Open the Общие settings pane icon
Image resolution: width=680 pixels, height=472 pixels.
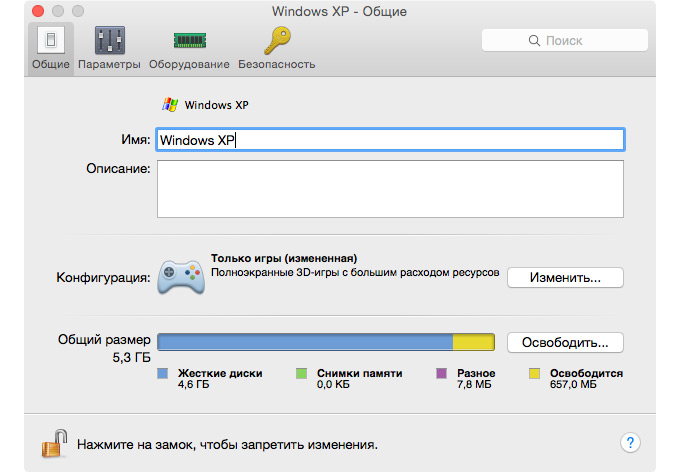point(50,41)
